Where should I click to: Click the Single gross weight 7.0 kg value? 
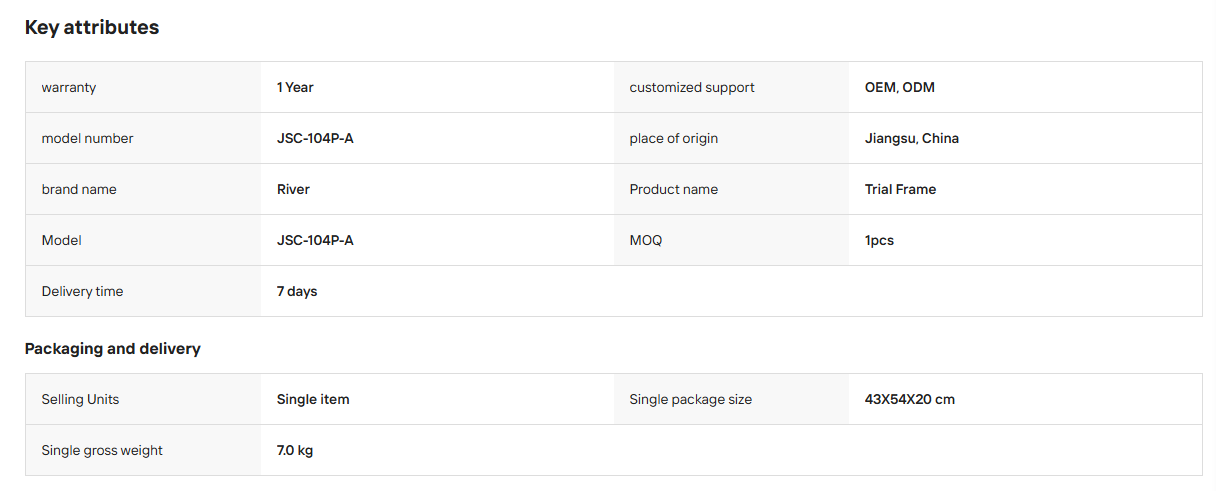295,450
